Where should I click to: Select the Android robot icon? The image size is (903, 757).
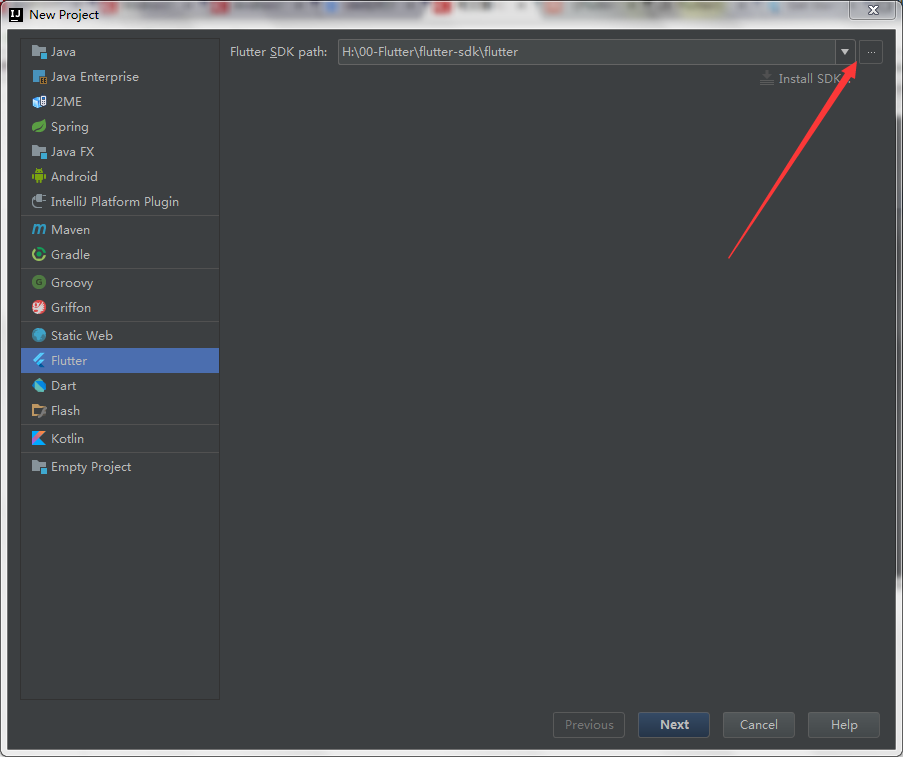pos(39,177)
